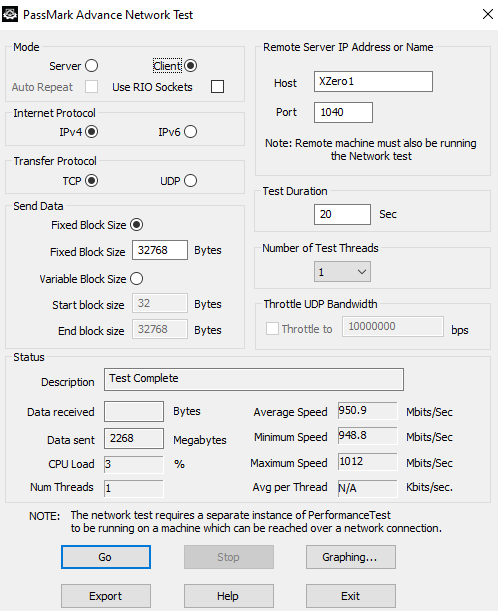
Task: Select UDP transfer protocol
Action: [x=191, y=181]
